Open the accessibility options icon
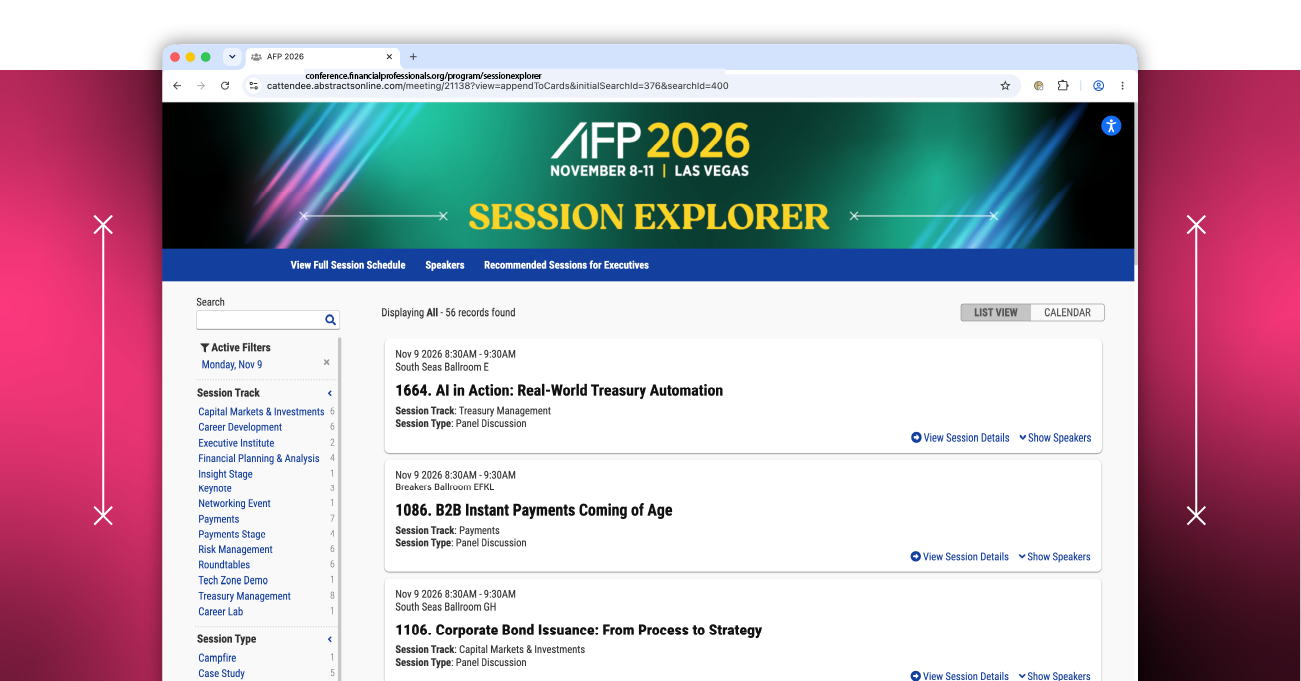1301x681 pixels. pyautogui.click(x=1111, y=126)
